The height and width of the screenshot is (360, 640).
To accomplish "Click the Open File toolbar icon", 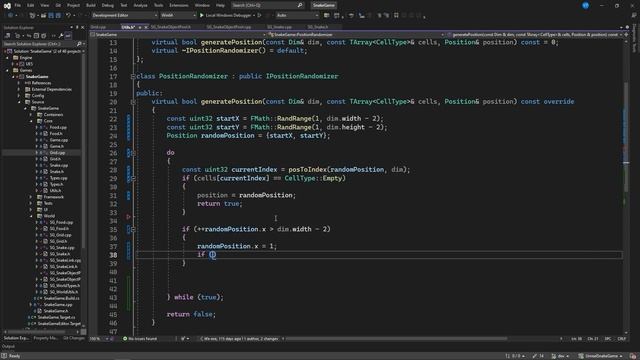I will [43, 16].
